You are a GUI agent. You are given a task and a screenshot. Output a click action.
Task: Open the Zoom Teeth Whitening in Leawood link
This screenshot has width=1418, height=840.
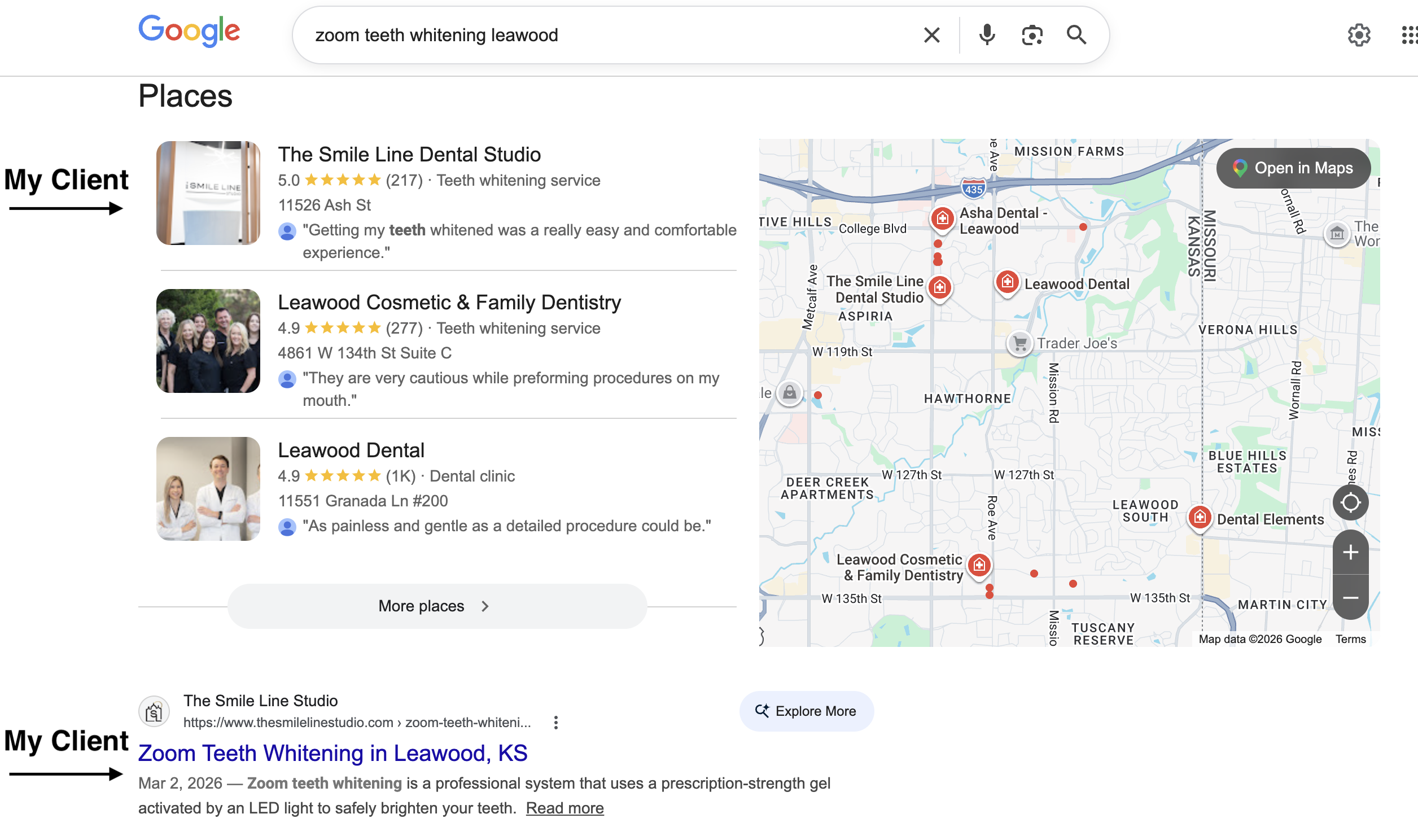[x=332, y=753]
